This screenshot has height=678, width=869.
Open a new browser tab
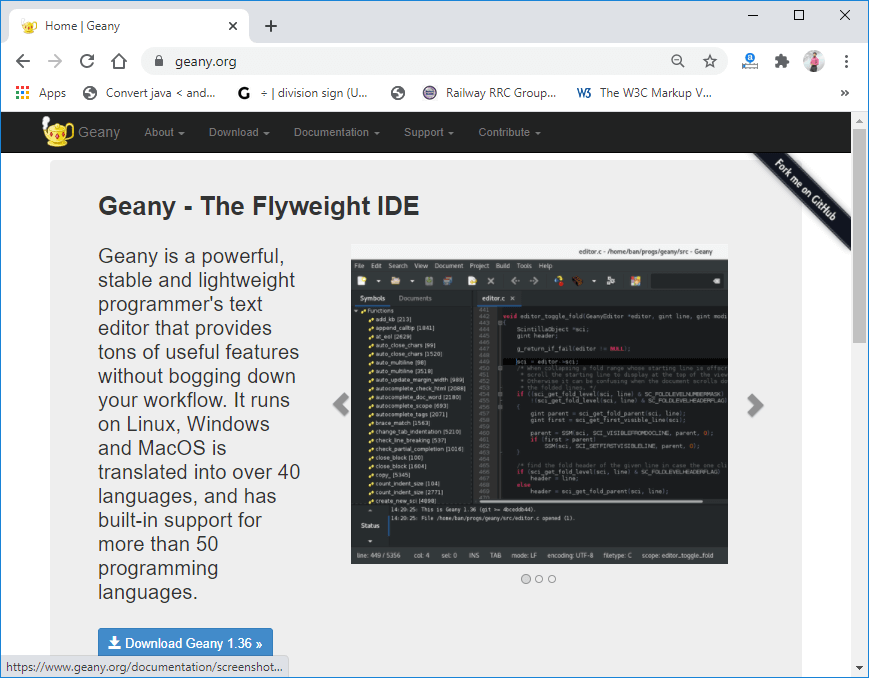[x=270, y=26]
